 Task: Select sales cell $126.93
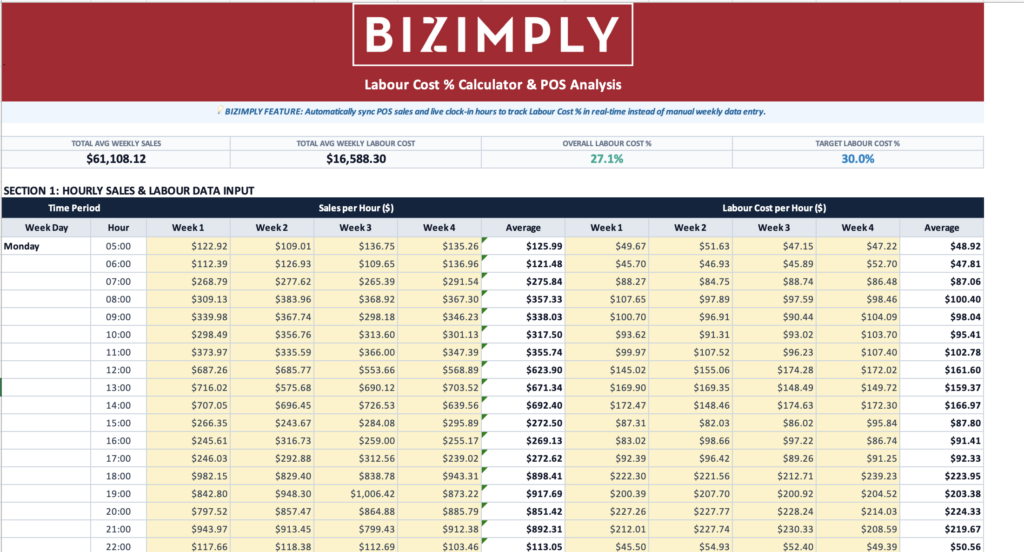272,264
